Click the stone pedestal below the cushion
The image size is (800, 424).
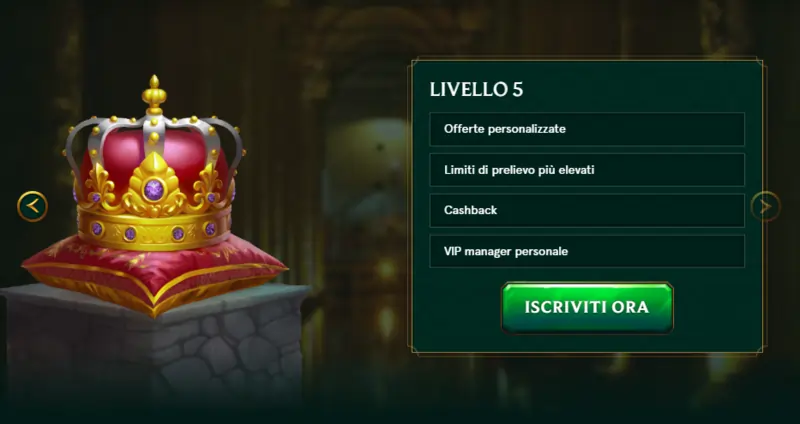pyautogui.click(x=153, y=352)
